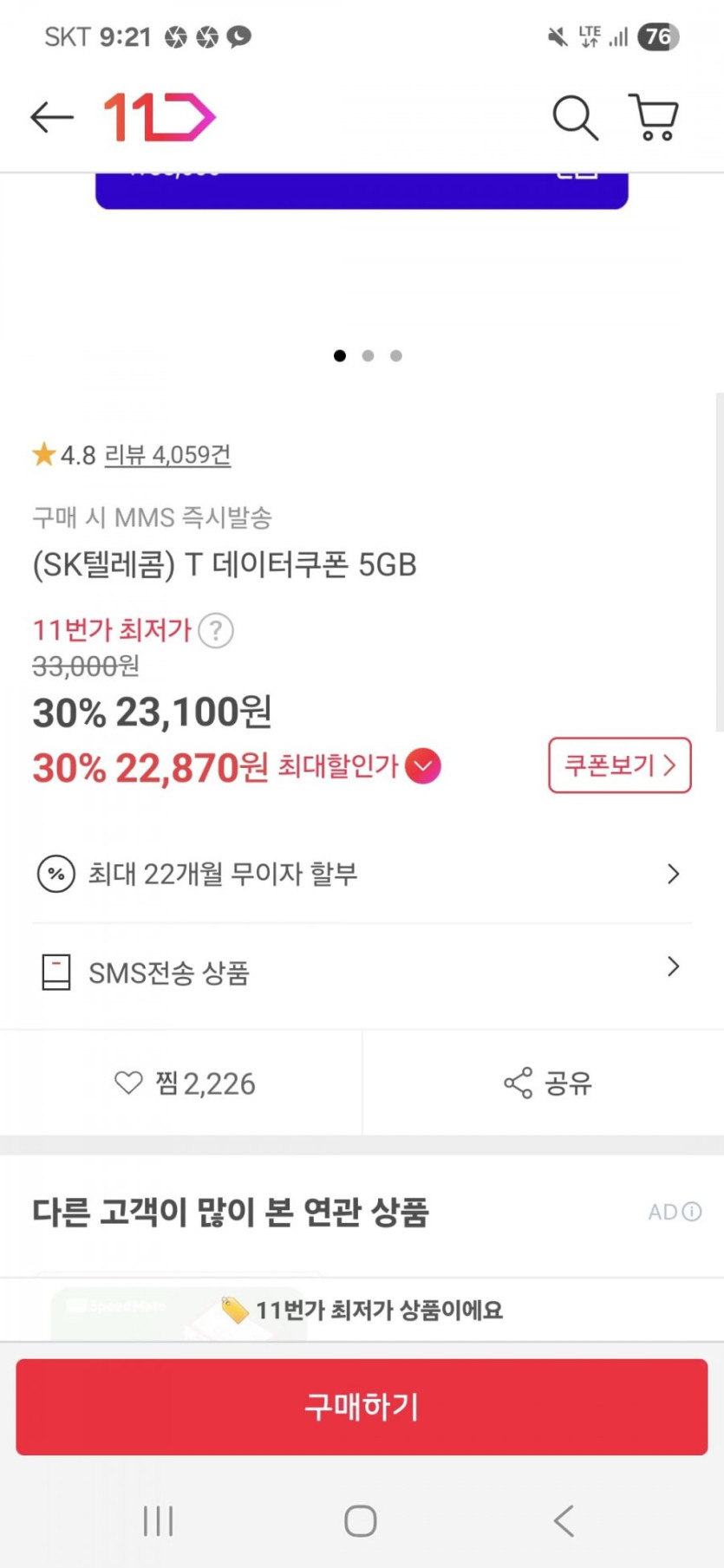The width and height of the screenshot is (724, 1568).
Task: Expand the 무이자 할부 installment row chevron
Action: [x=673, y=874]
